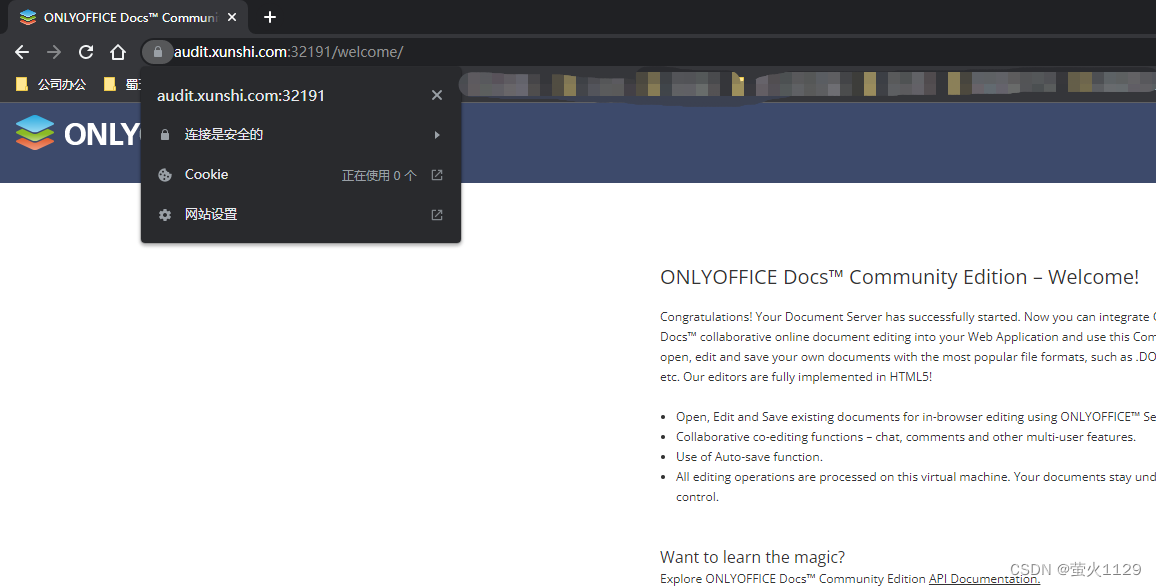
Task: Click the '正在使用 0 个' cookie count
Action: 379,176
